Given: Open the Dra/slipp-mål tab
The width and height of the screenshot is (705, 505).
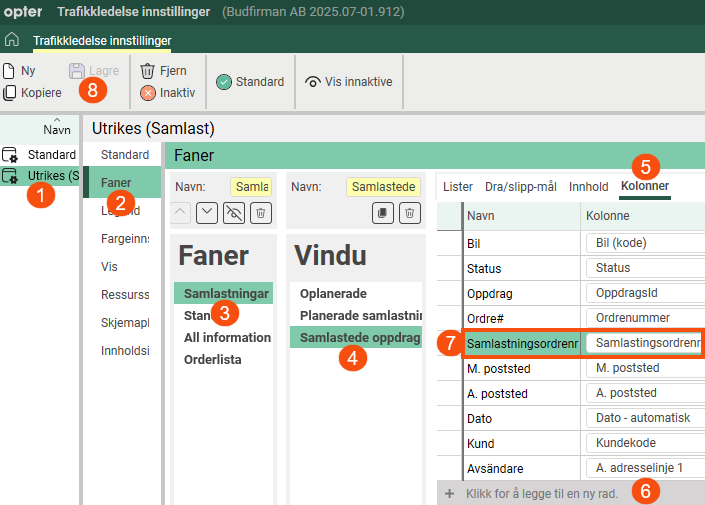Looking at the screenshot, I should [520, 186].
